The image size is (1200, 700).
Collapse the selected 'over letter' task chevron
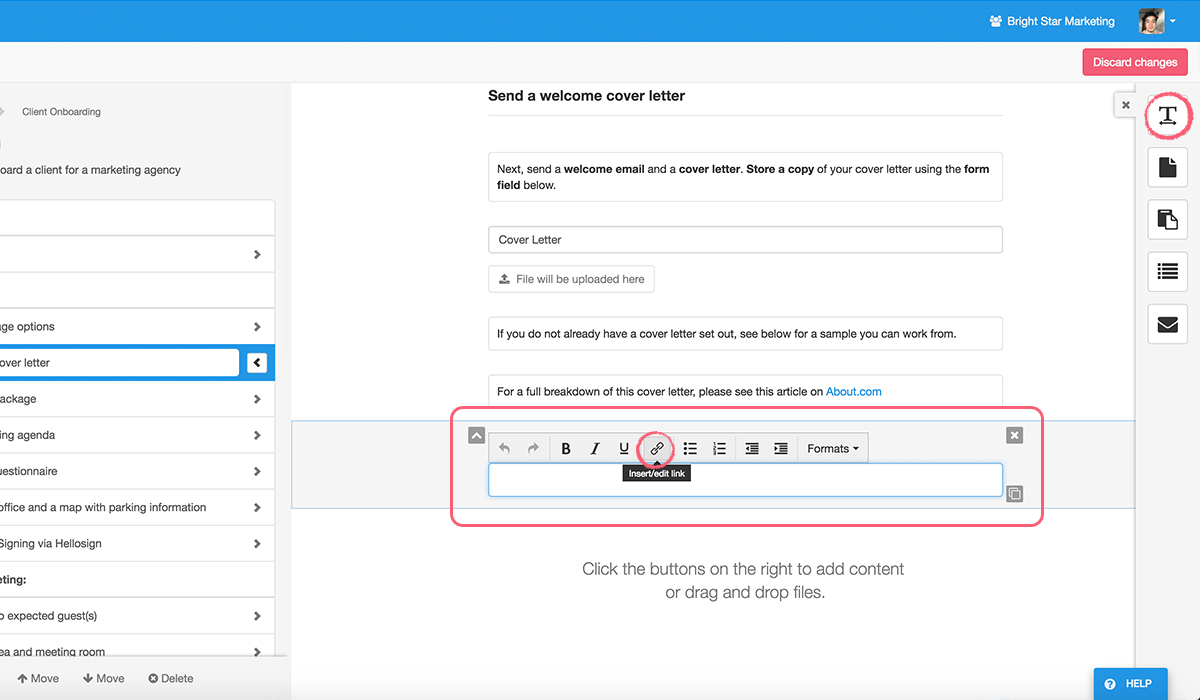point(257,363)
